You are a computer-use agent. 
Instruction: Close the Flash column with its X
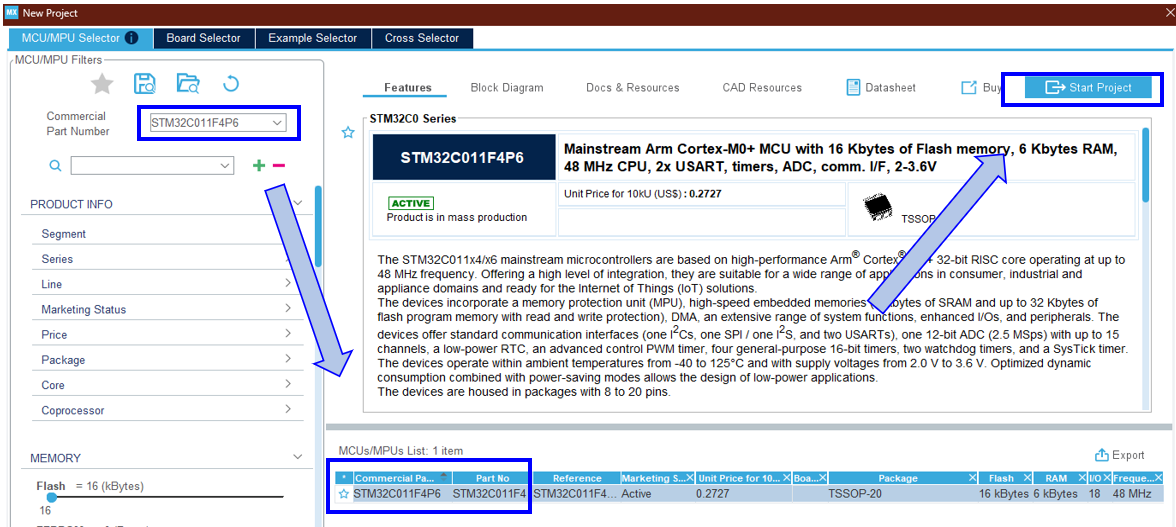(x=1025, y=478)
